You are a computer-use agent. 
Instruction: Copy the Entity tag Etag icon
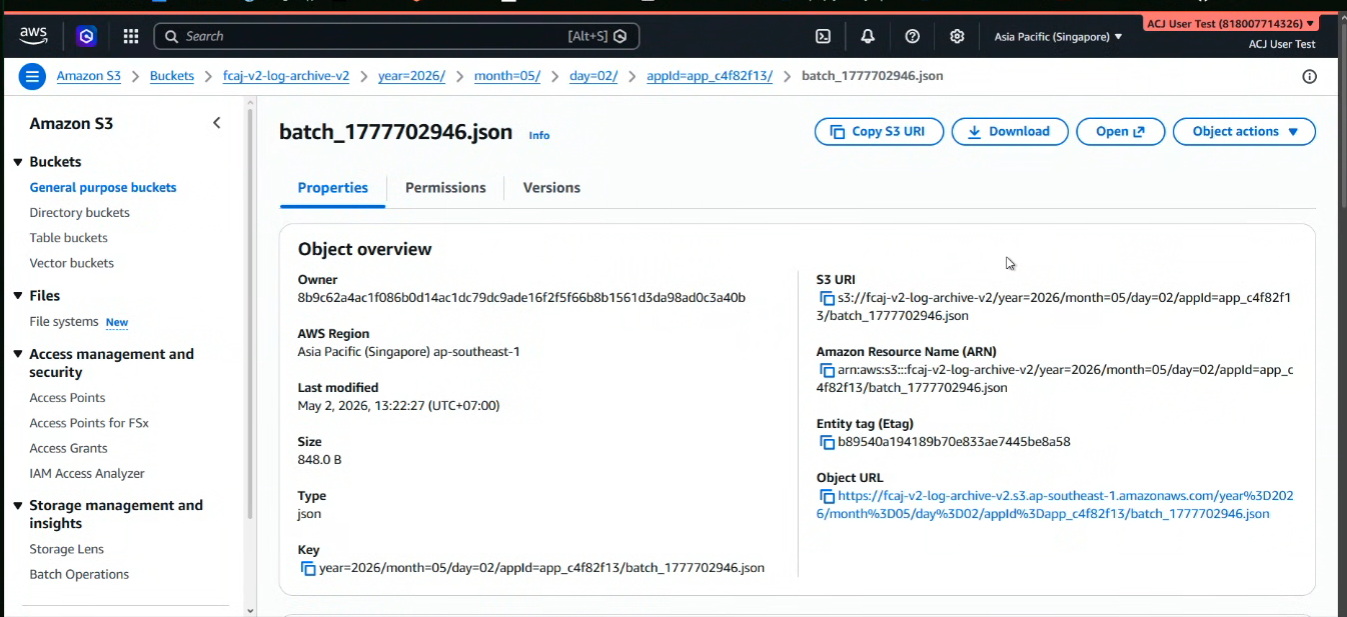(x=827, y=442)
